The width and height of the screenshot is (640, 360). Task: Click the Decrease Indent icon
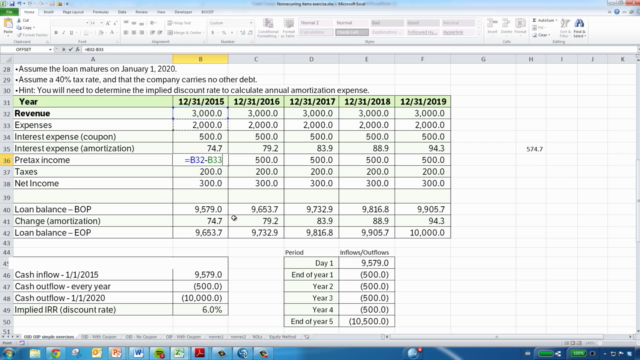point(152,33)
